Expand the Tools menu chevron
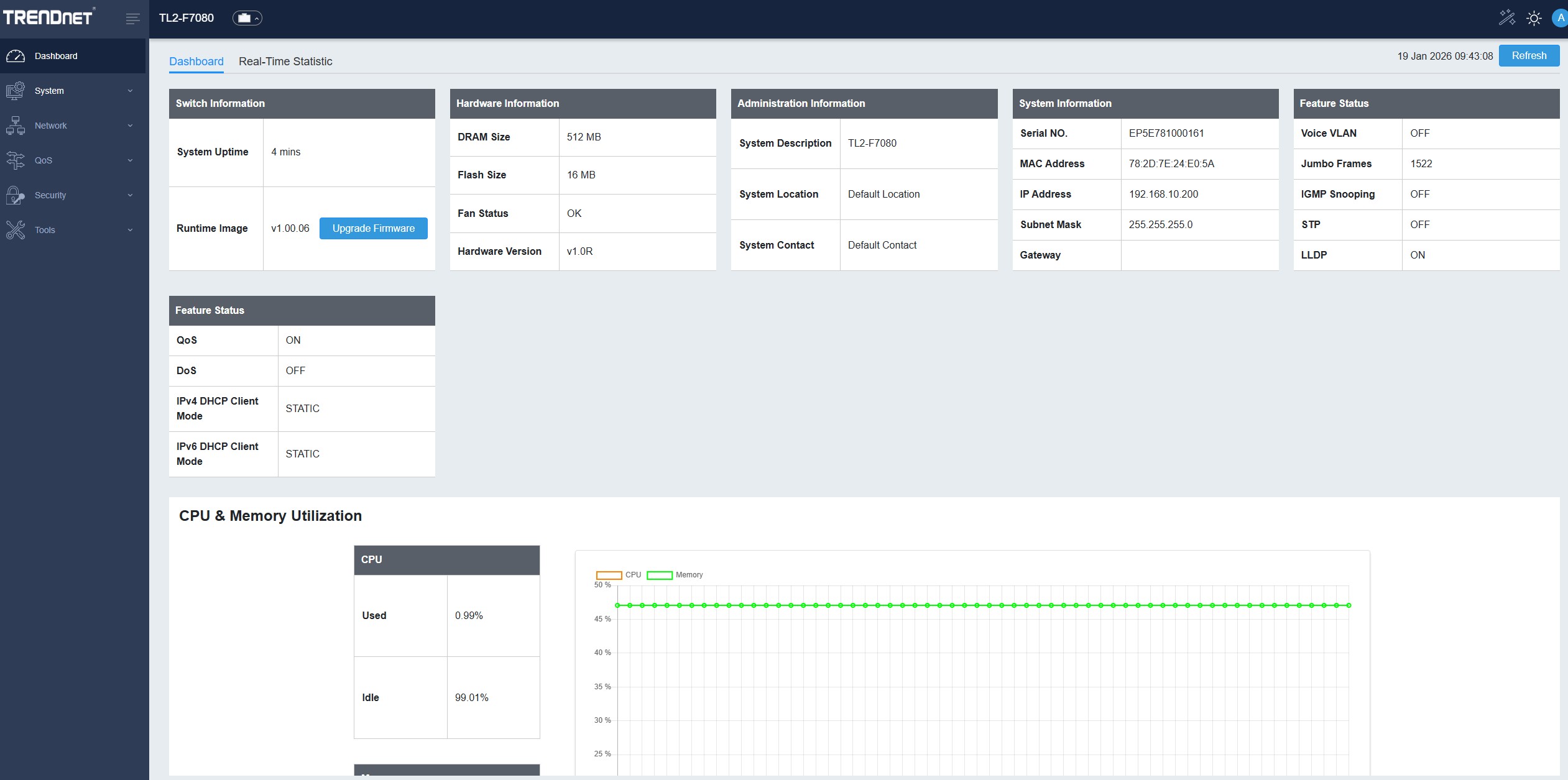 [x=130, y=230]
